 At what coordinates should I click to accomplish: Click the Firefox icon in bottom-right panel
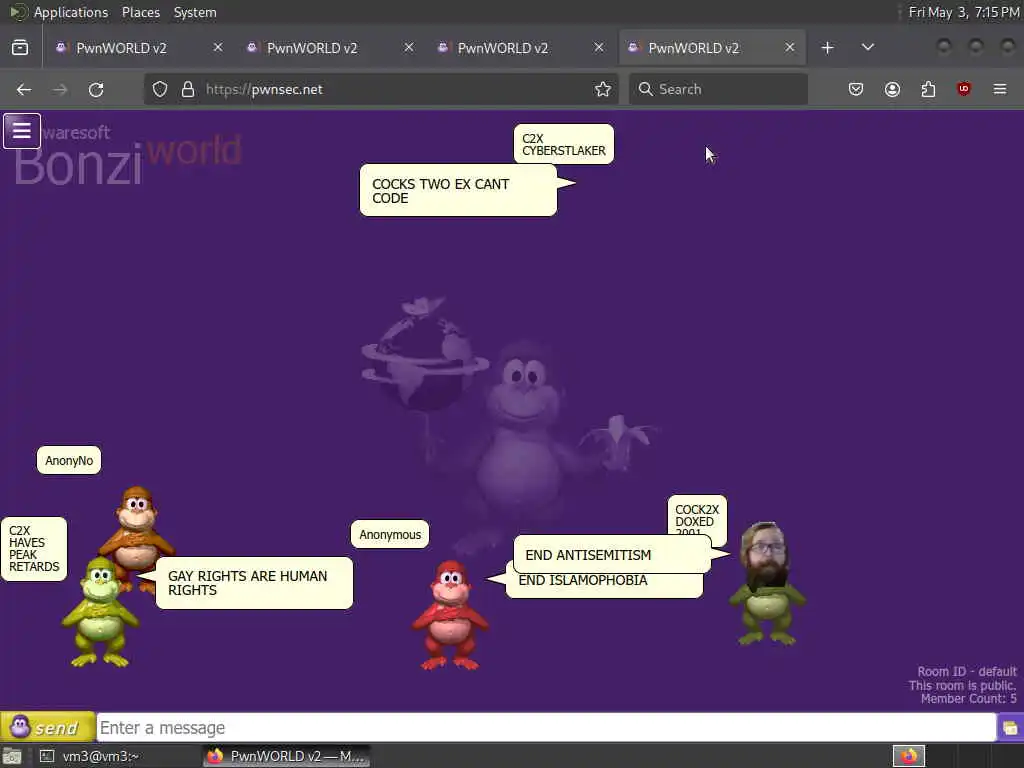coord(908,756)
